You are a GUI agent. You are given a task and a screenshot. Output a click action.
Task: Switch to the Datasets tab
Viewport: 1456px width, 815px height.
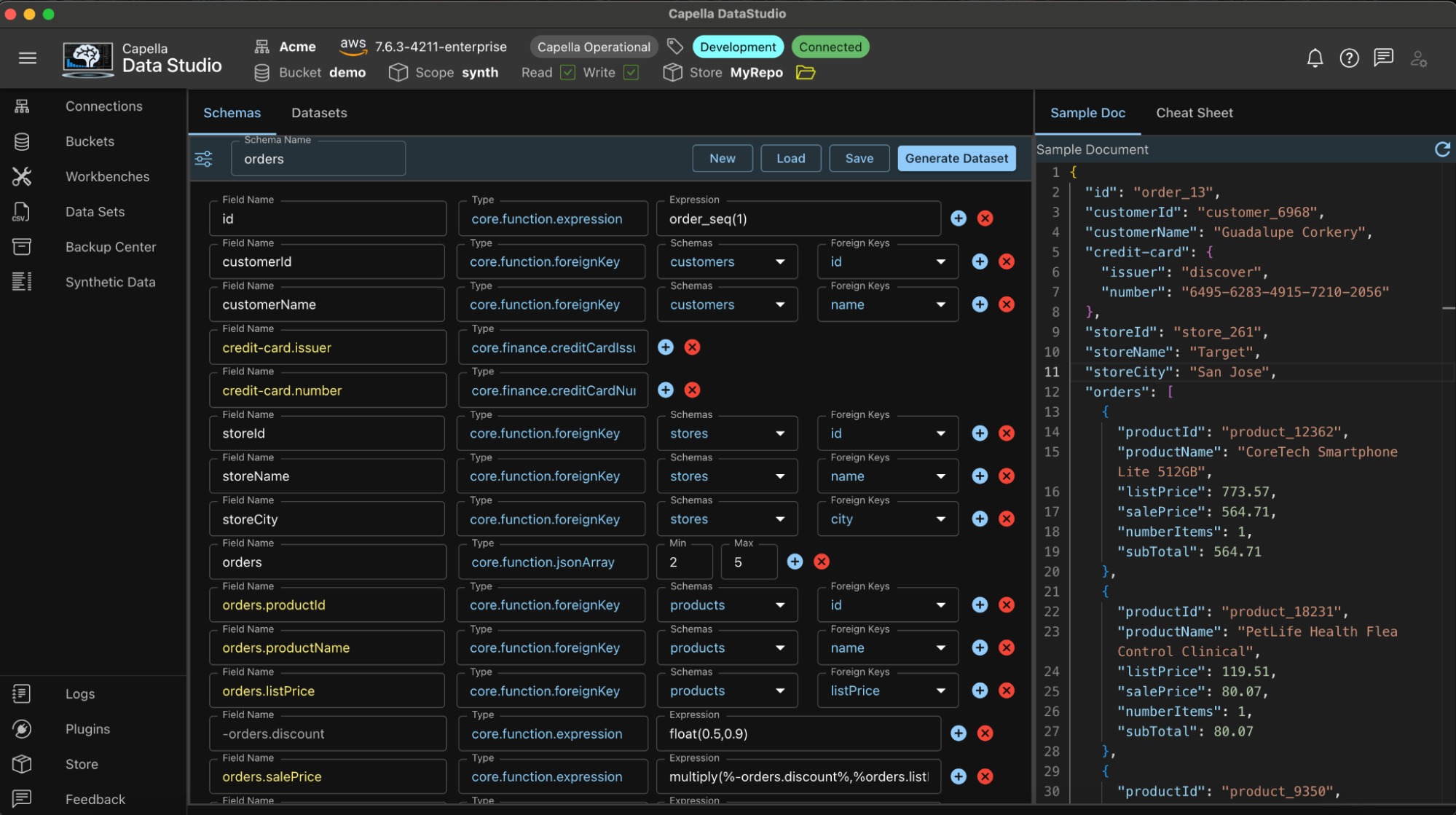pyautogui.click(x=319, y=113)
